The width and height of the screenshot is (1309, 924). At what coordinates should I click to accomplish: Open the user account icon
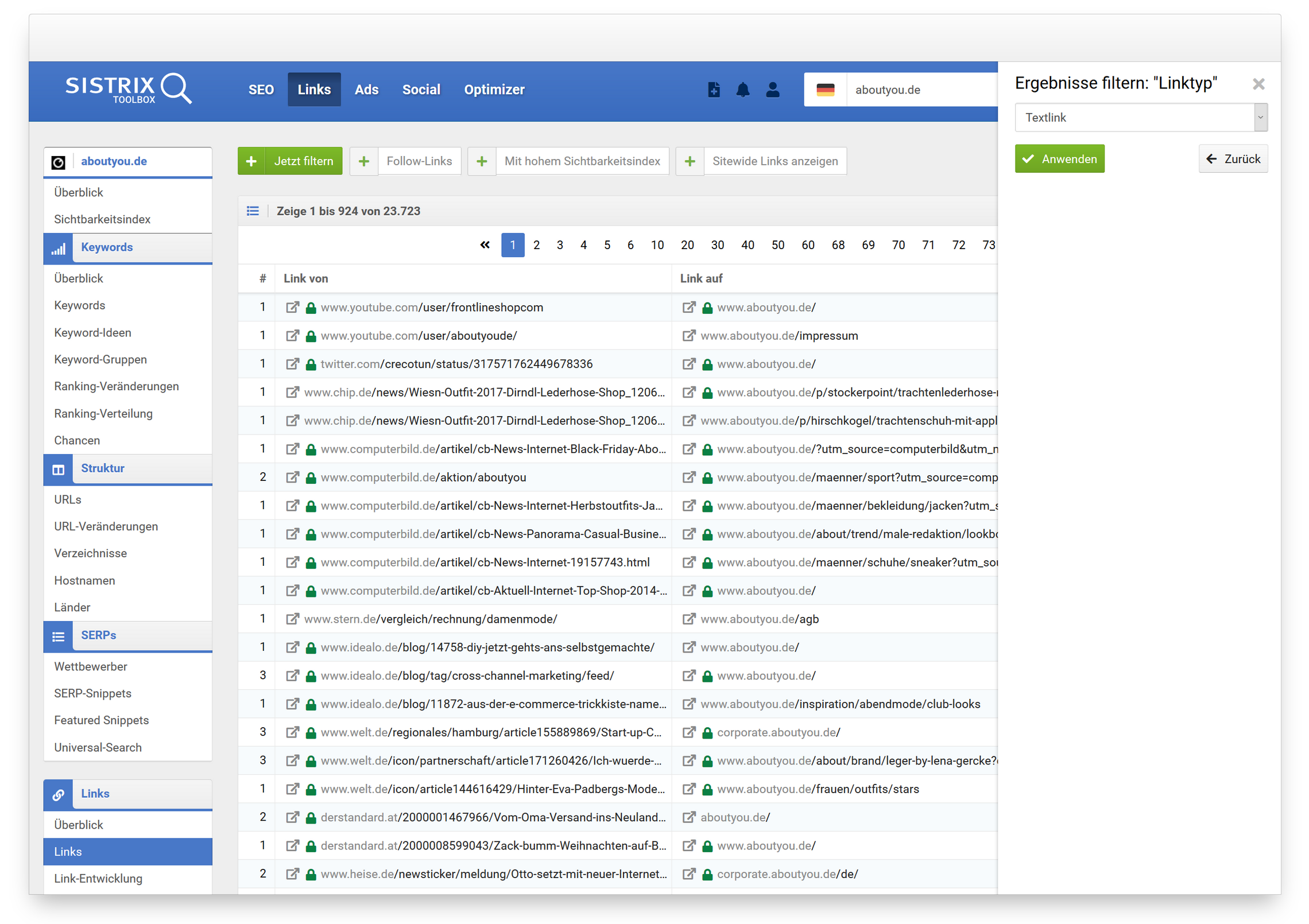[x=772, y=90]
